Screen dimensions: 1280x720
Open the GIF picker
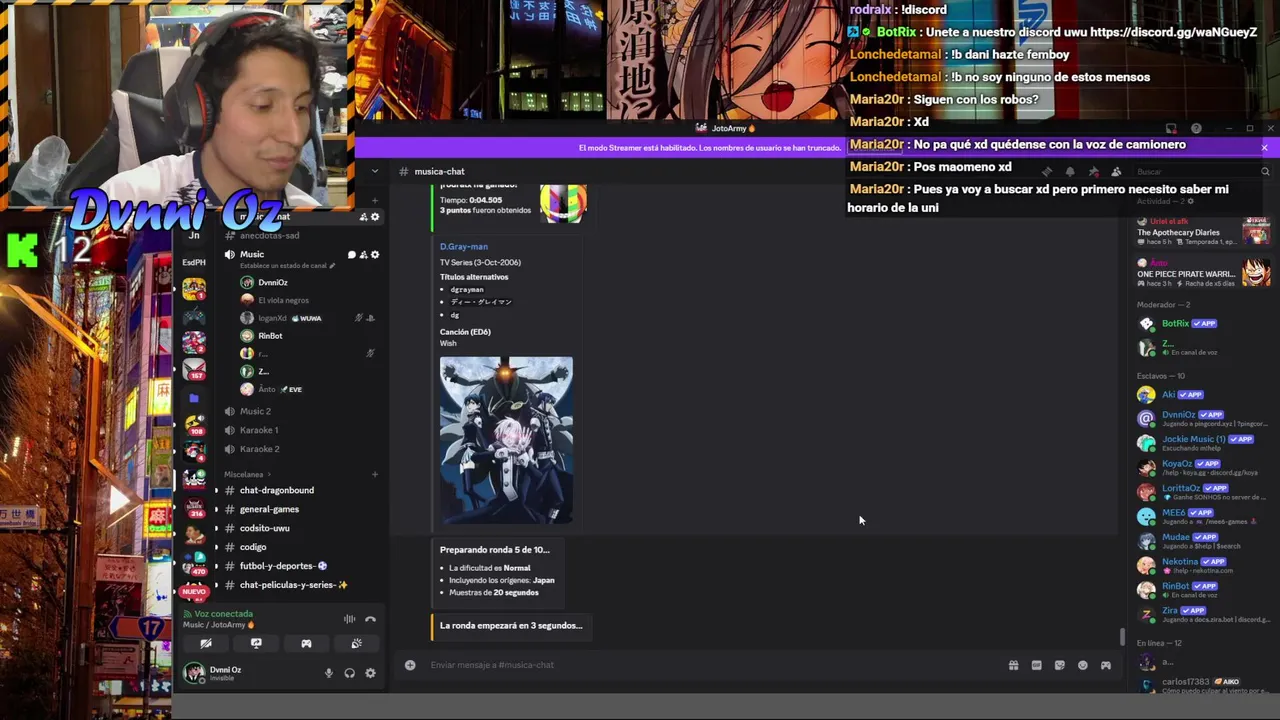(x=1036, y=665)
